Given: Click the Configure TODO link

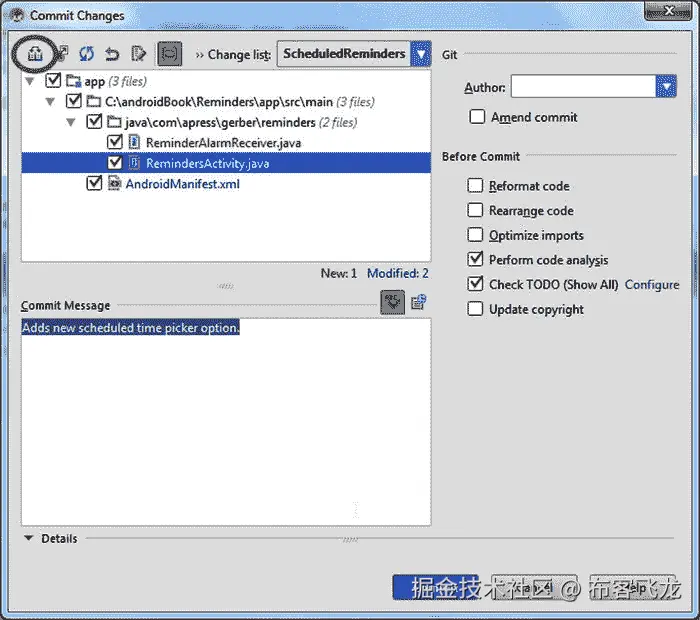Looking at the screenshot, I should pyautogui.click(x=652, y=284).
